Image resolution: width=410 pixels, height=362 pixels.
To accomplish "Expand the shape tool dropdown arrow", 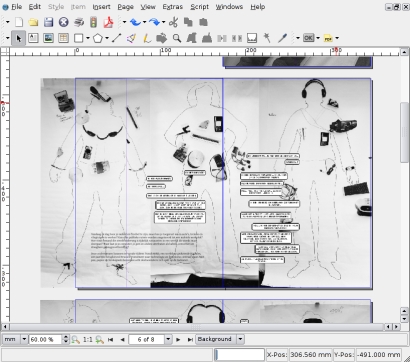I will click(88, 38).
